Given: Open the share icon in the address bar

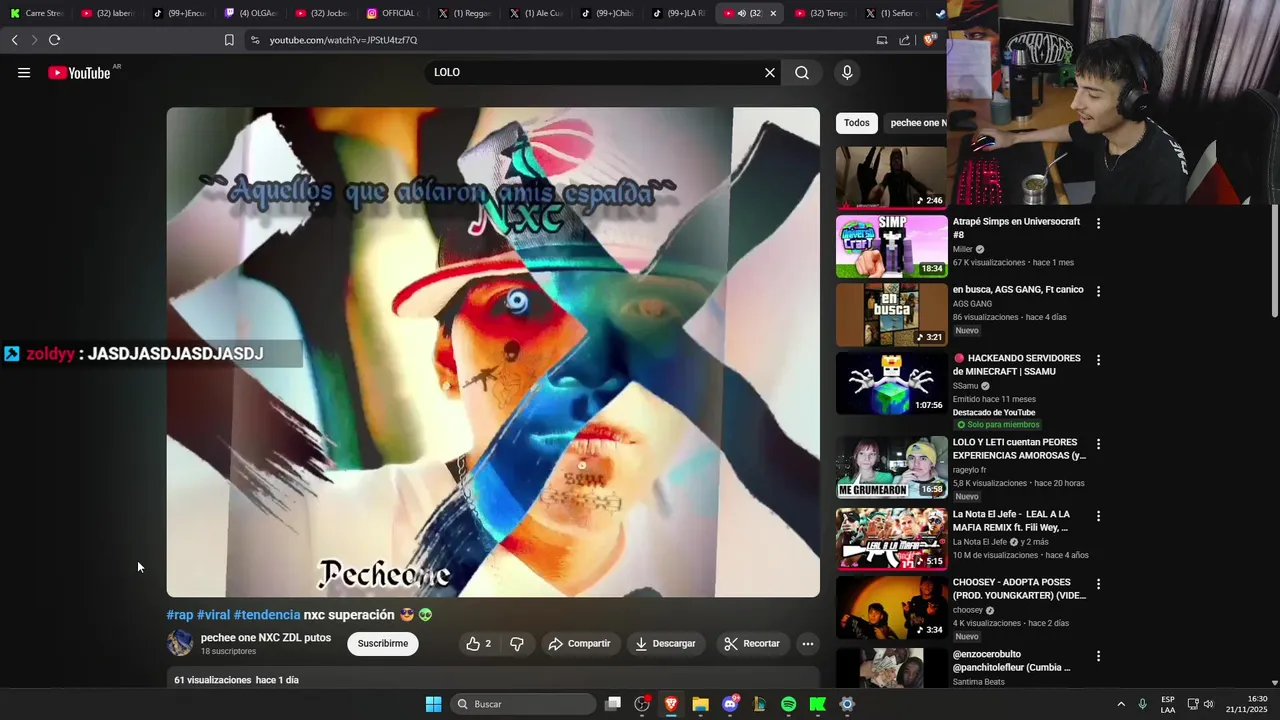Looking at the screenshot, I should (x=905, y=40).
